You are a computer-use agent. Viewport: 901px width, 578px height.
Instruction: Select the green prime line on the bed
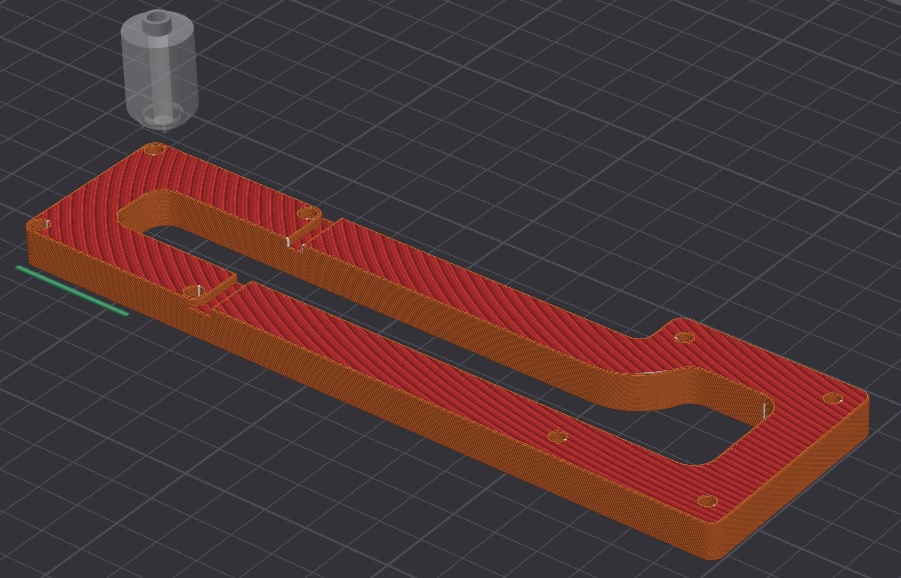[x=72, y=291]
